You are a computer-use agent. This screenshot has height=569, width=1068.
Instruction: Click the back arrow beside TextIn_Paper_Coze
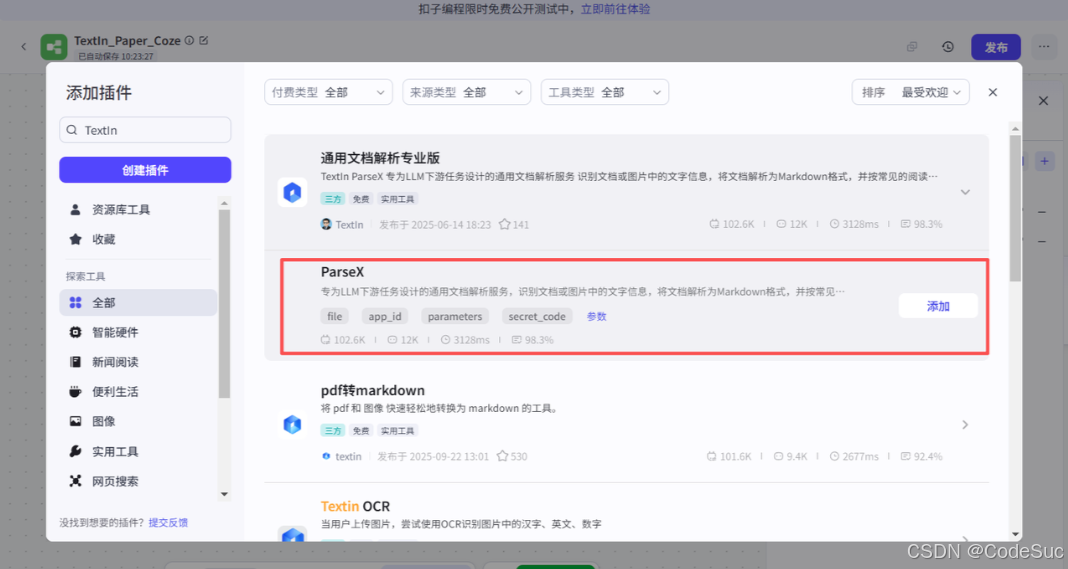[24, 46]
